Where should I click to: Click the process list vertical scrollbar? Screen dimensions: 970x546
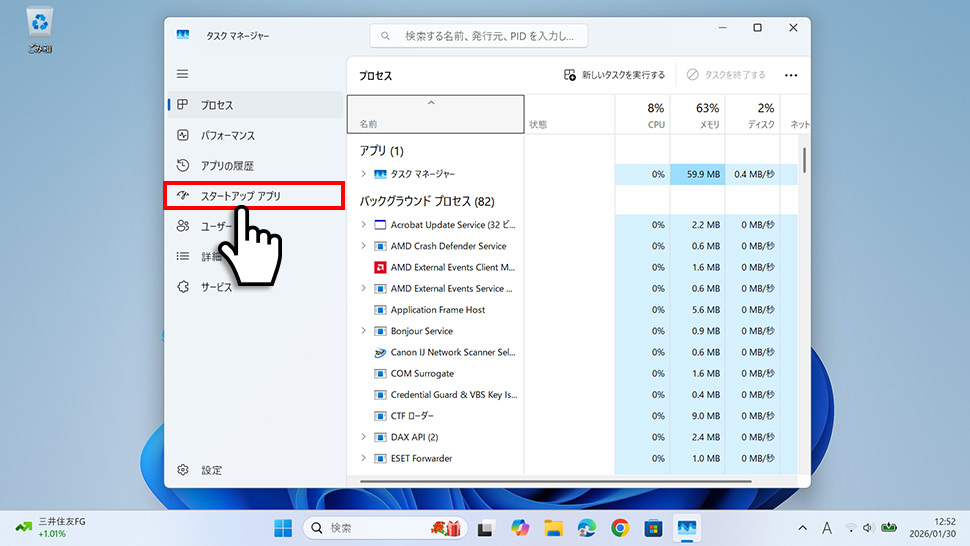[x=804, y=160]
